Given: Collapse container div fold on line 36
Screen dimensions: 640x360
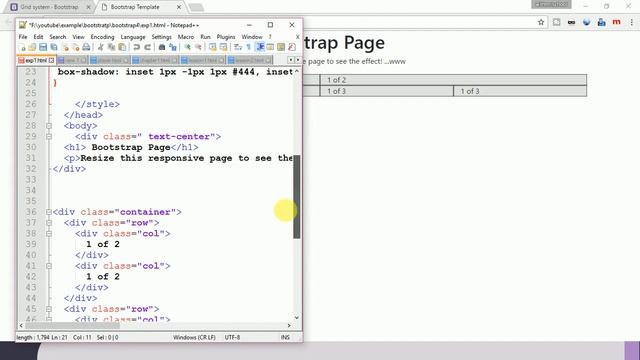Looking at the screenshot, I should [49, 212].
